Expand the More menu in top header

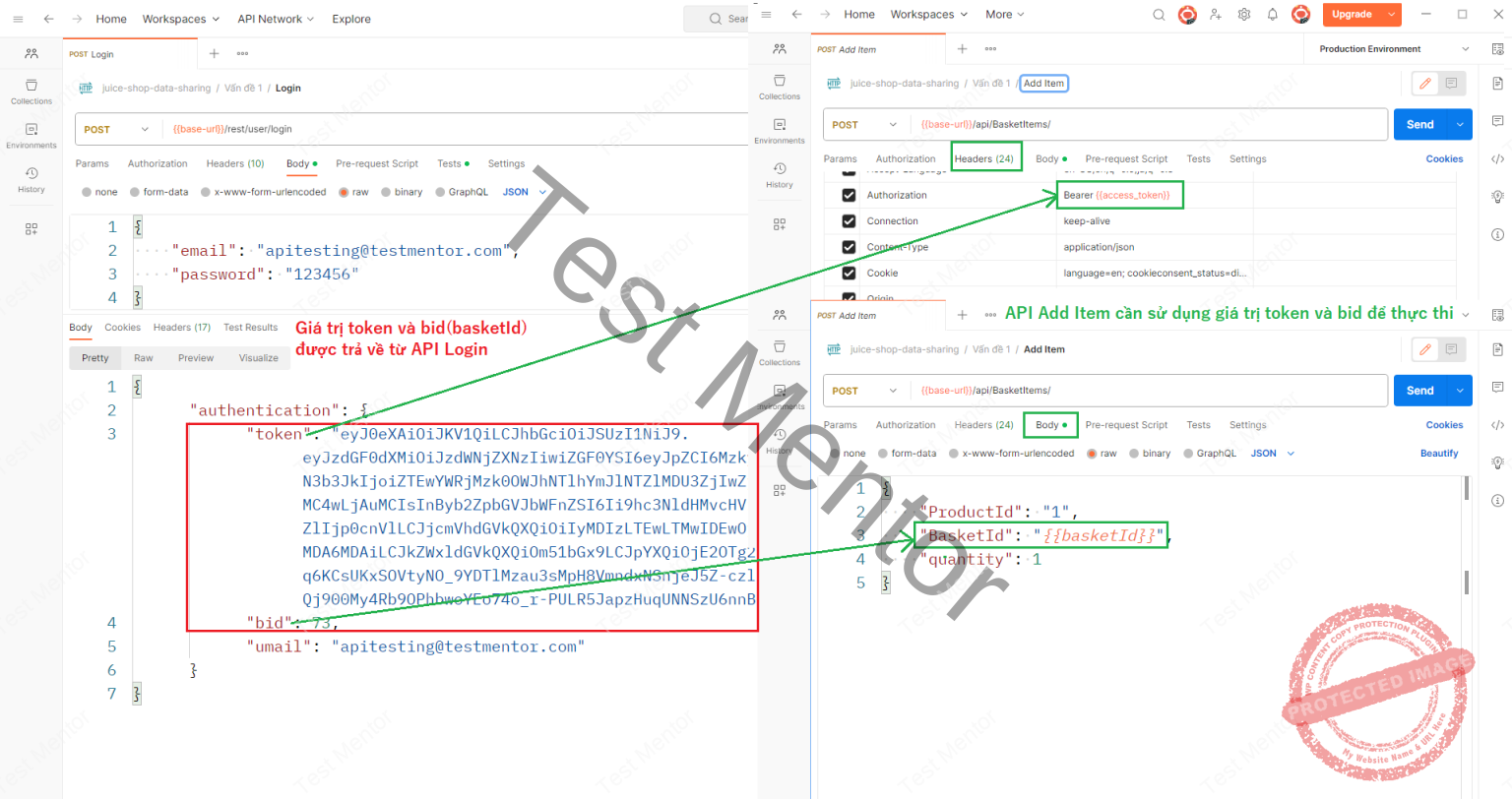tap(1005, 15)
